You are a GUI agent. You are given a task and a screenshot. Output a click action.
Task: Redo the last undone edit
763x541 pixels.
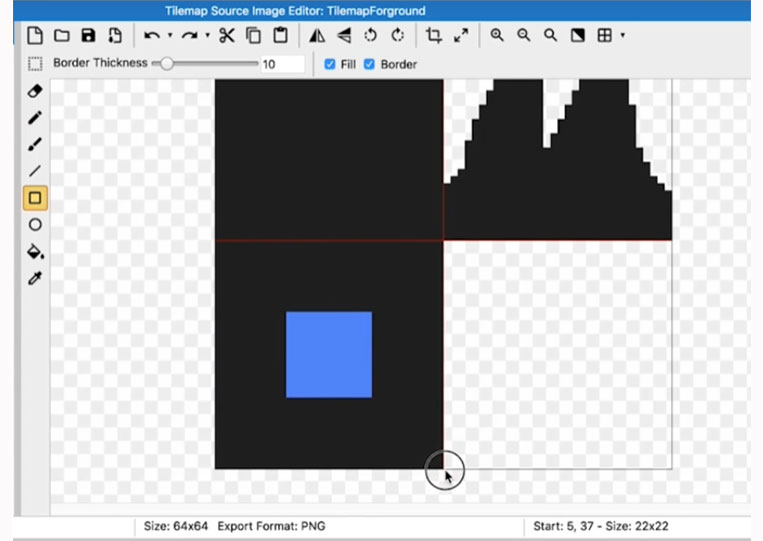189,36
